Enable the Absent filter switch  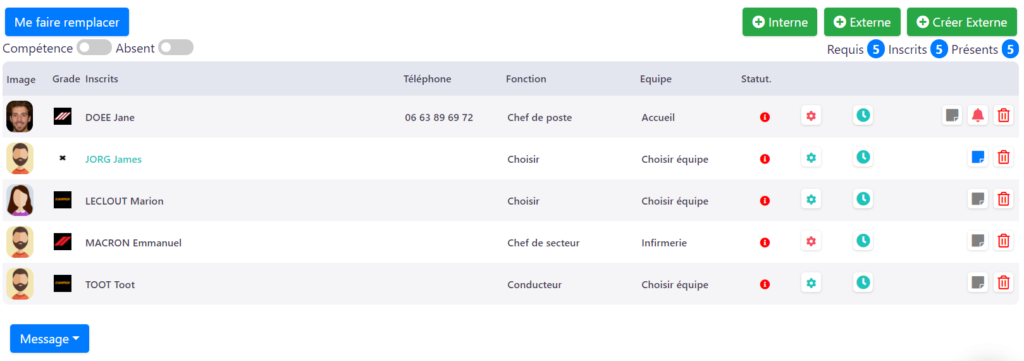176,48
